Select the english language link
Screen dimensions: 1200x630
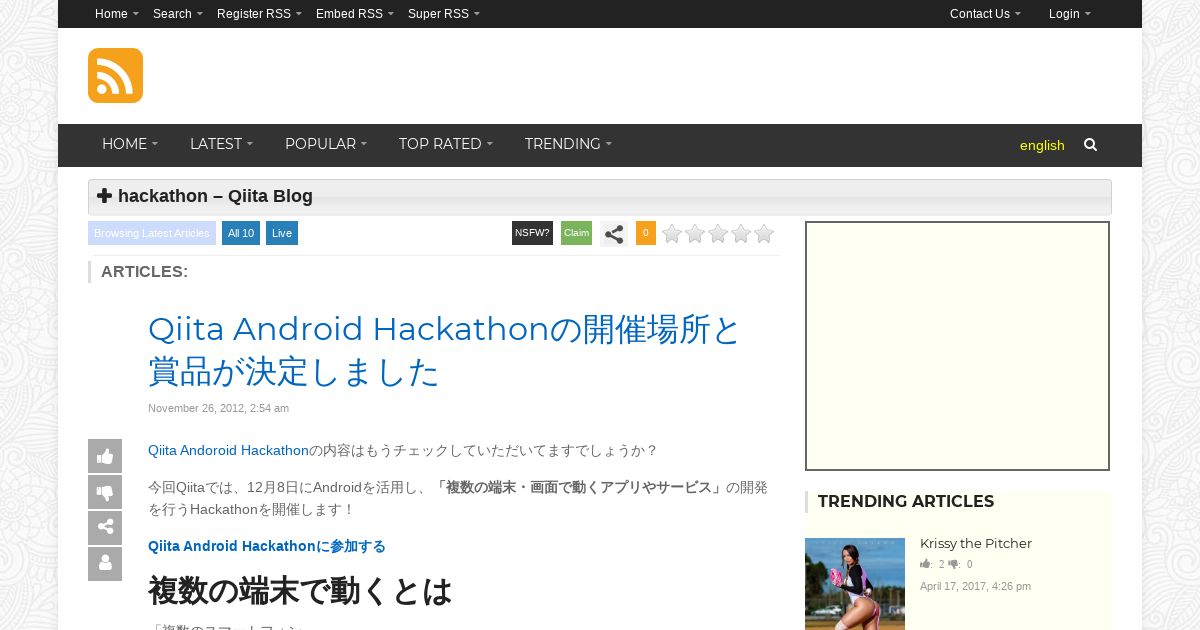pos(1042,146)
